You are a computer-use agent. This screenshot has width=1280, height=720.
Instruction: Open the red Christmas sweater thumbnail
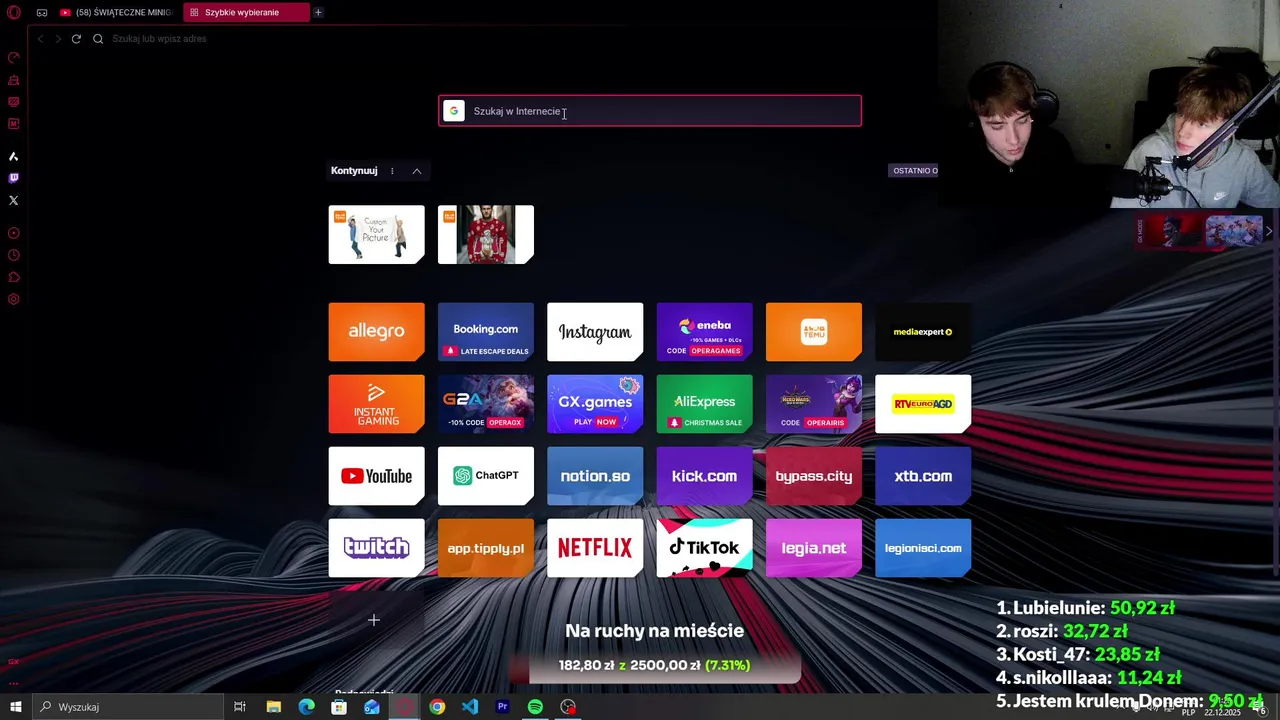[x=486, y=235]
